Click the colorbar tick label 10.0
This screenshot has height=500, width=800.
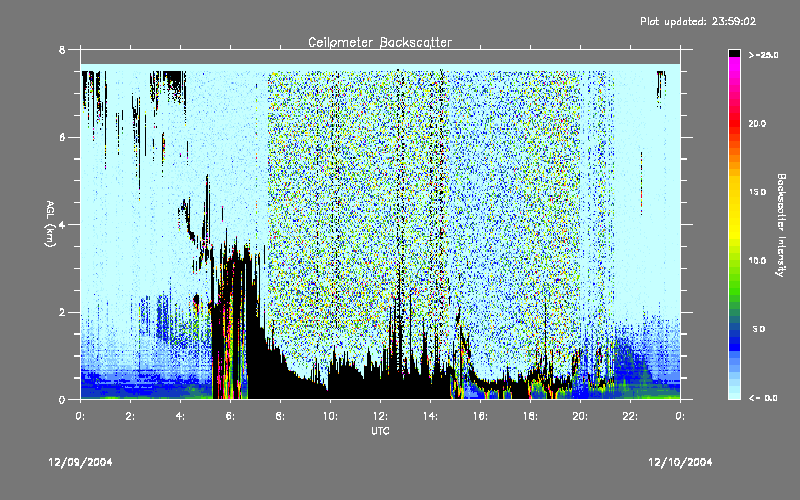[757, 261]
